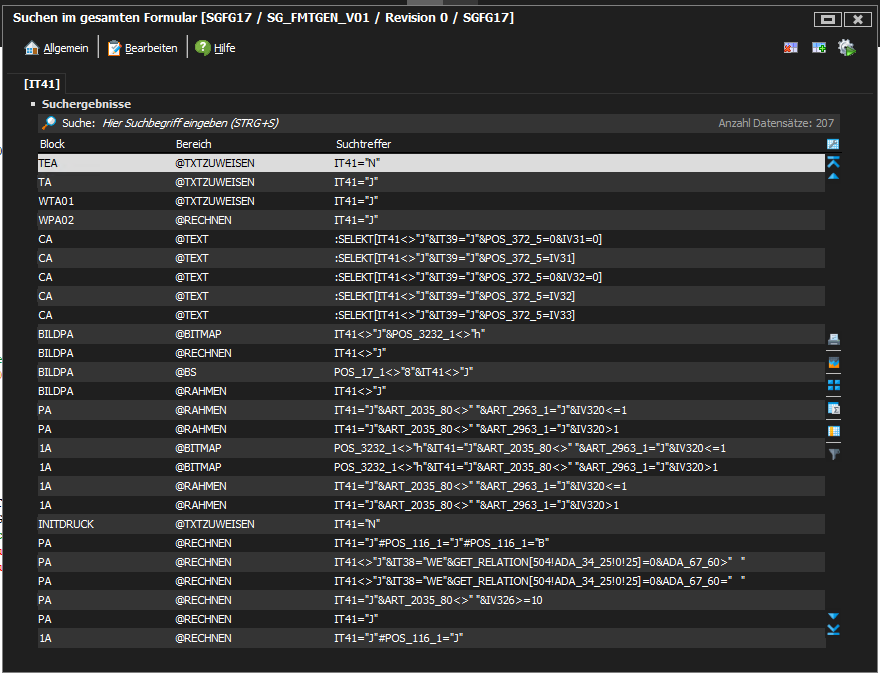Open the sum calculation table icon
The width and height of the screenshot is (880, 675).
tap(833, 408)
